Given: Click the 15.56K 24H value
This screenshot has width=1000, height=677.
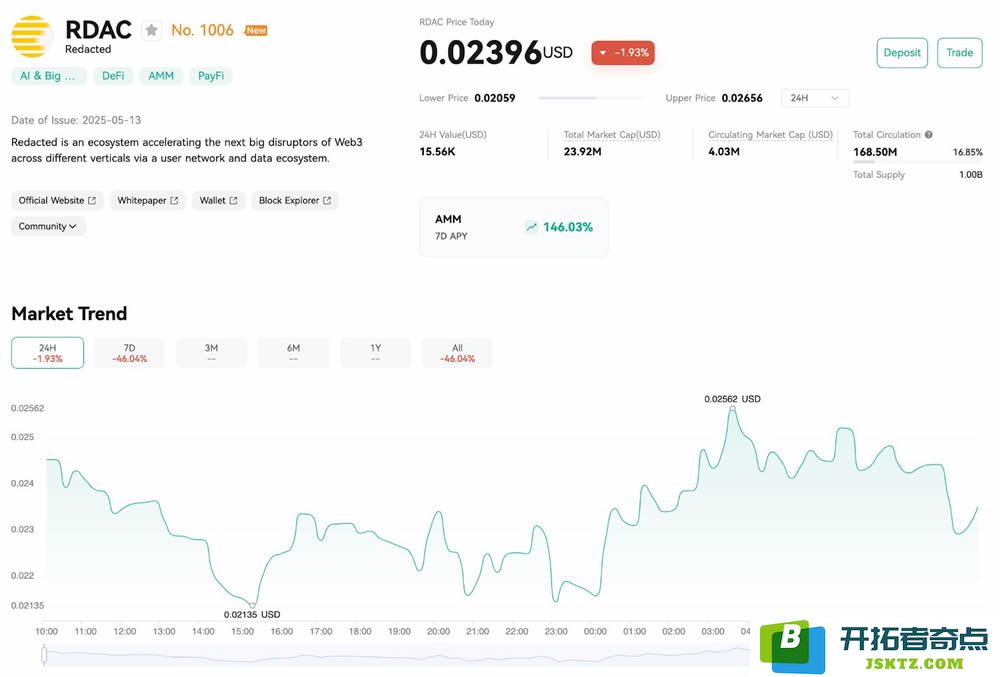Looking at the screenshot, I should point(437,152).
